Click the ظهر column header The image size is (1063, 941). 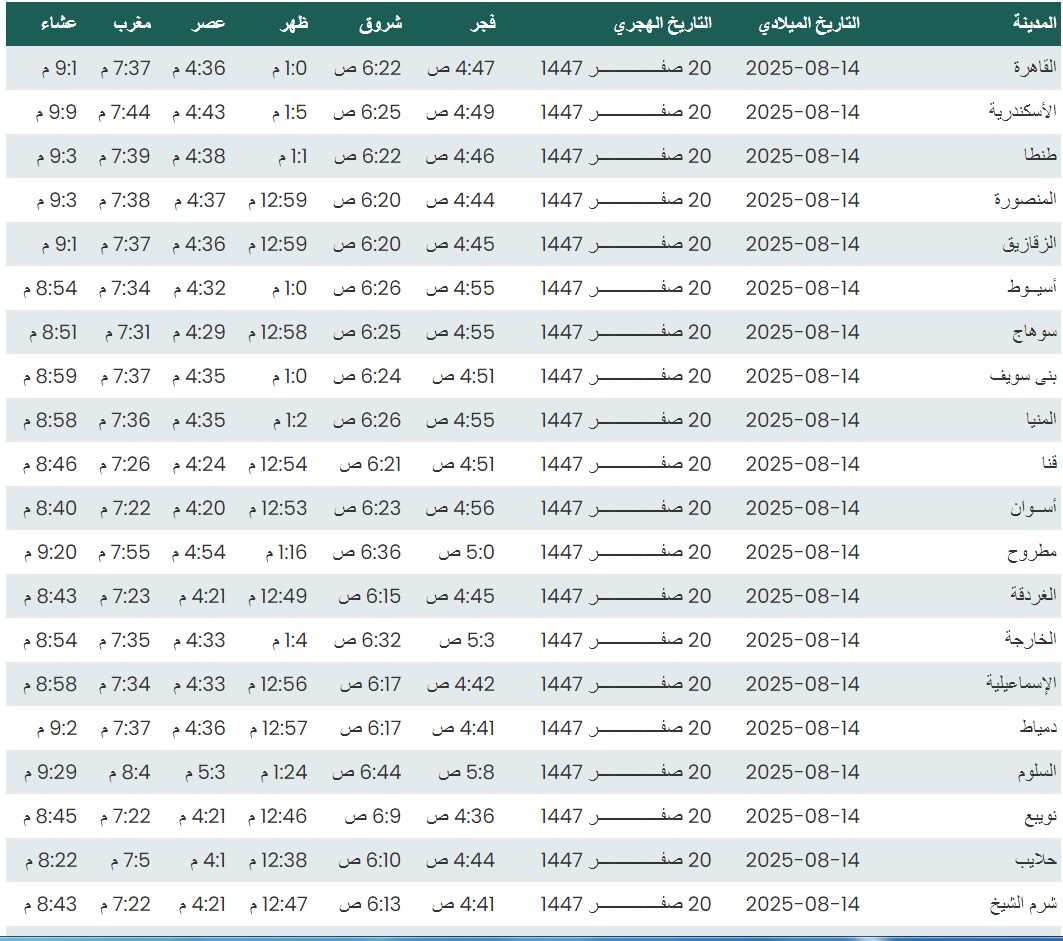pyautogui.click(x=293, y=24)
